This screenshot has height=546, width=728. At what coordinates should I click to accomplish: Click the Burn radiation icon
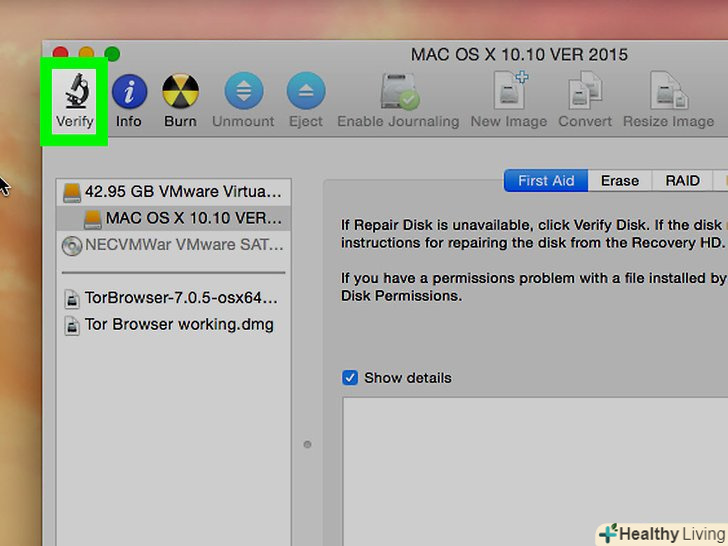point(181,91)
